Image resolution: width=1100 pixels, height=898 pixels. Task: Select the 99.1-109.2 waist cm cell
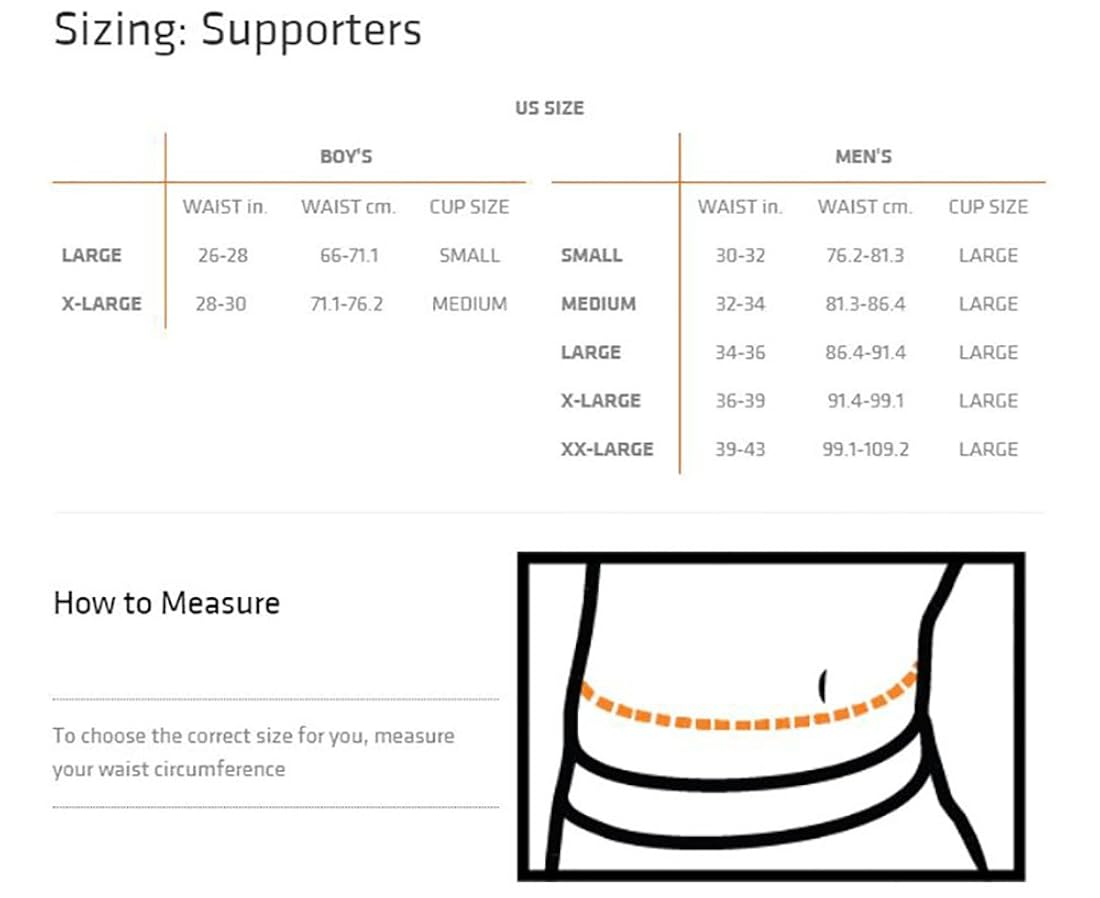coord(865,449)
